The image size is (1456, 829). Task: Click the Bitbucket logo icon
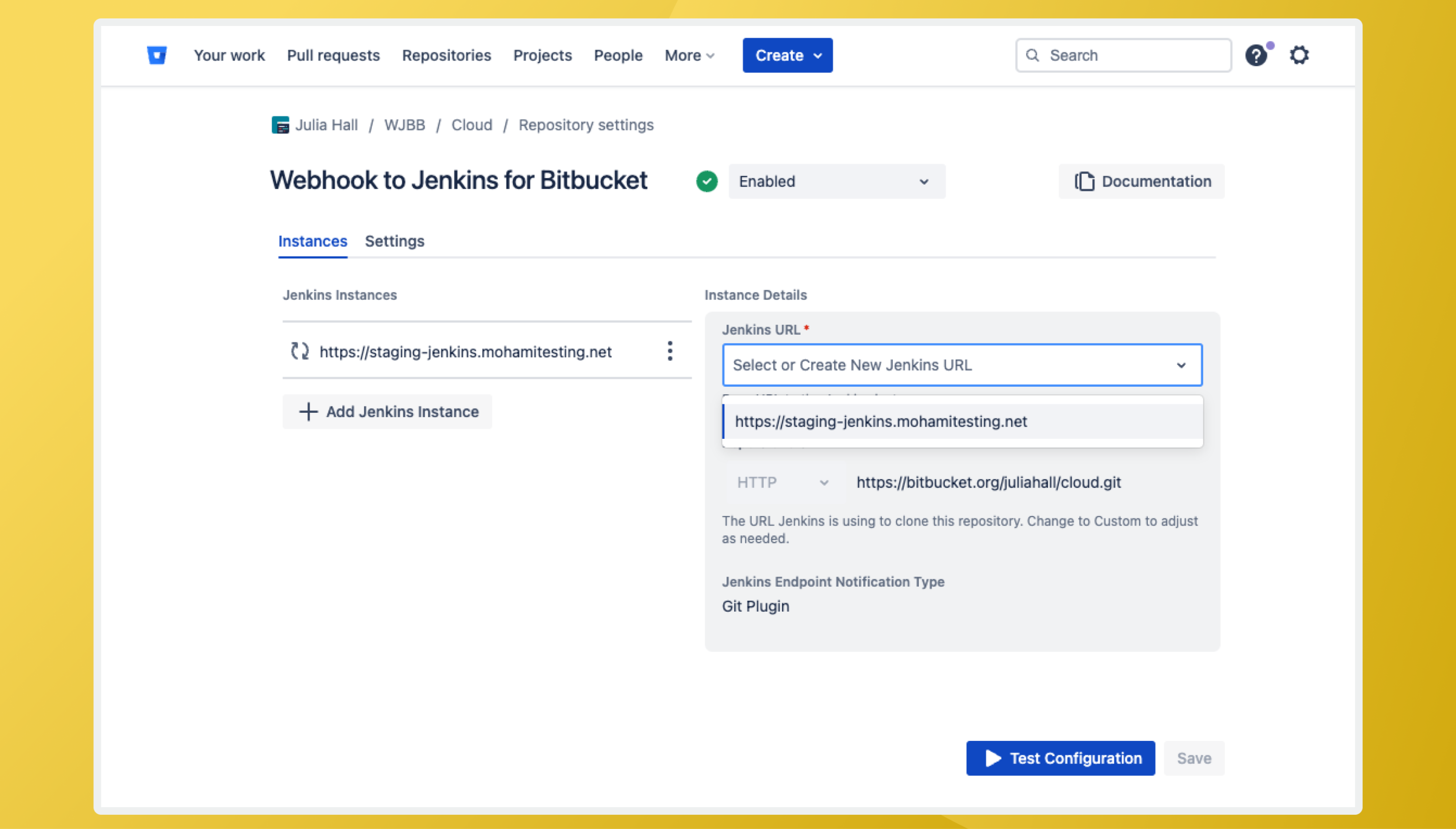157,55
